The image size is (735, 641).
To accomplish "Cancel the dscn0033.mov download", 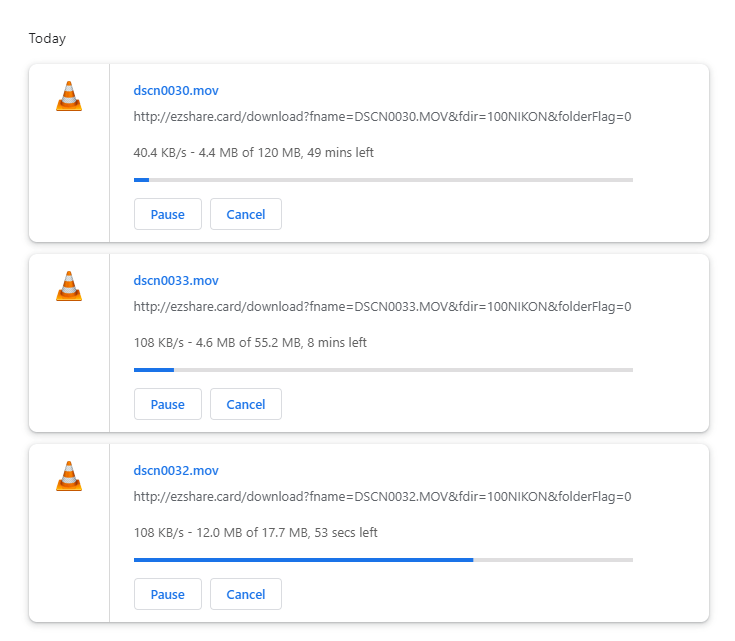I will (246, 404).
